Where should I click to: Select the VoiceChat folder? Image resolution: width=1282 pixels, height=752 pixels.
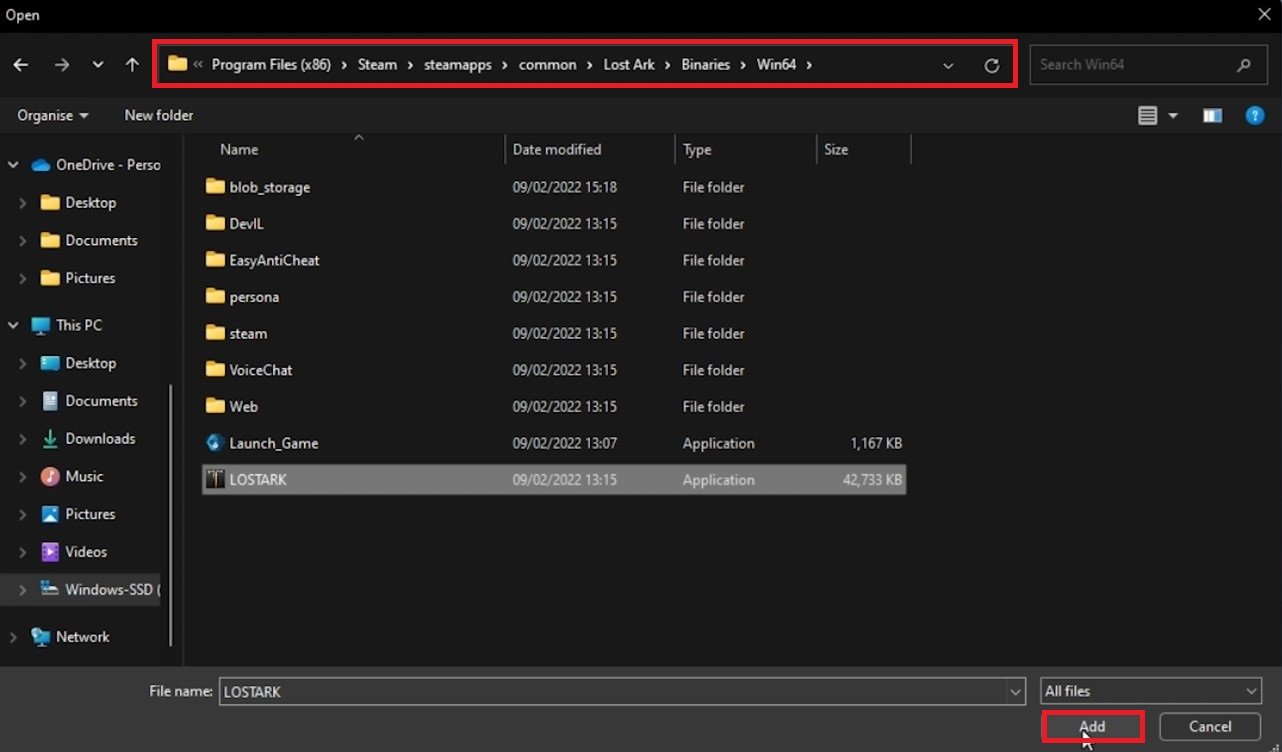(x=261, y=370)
